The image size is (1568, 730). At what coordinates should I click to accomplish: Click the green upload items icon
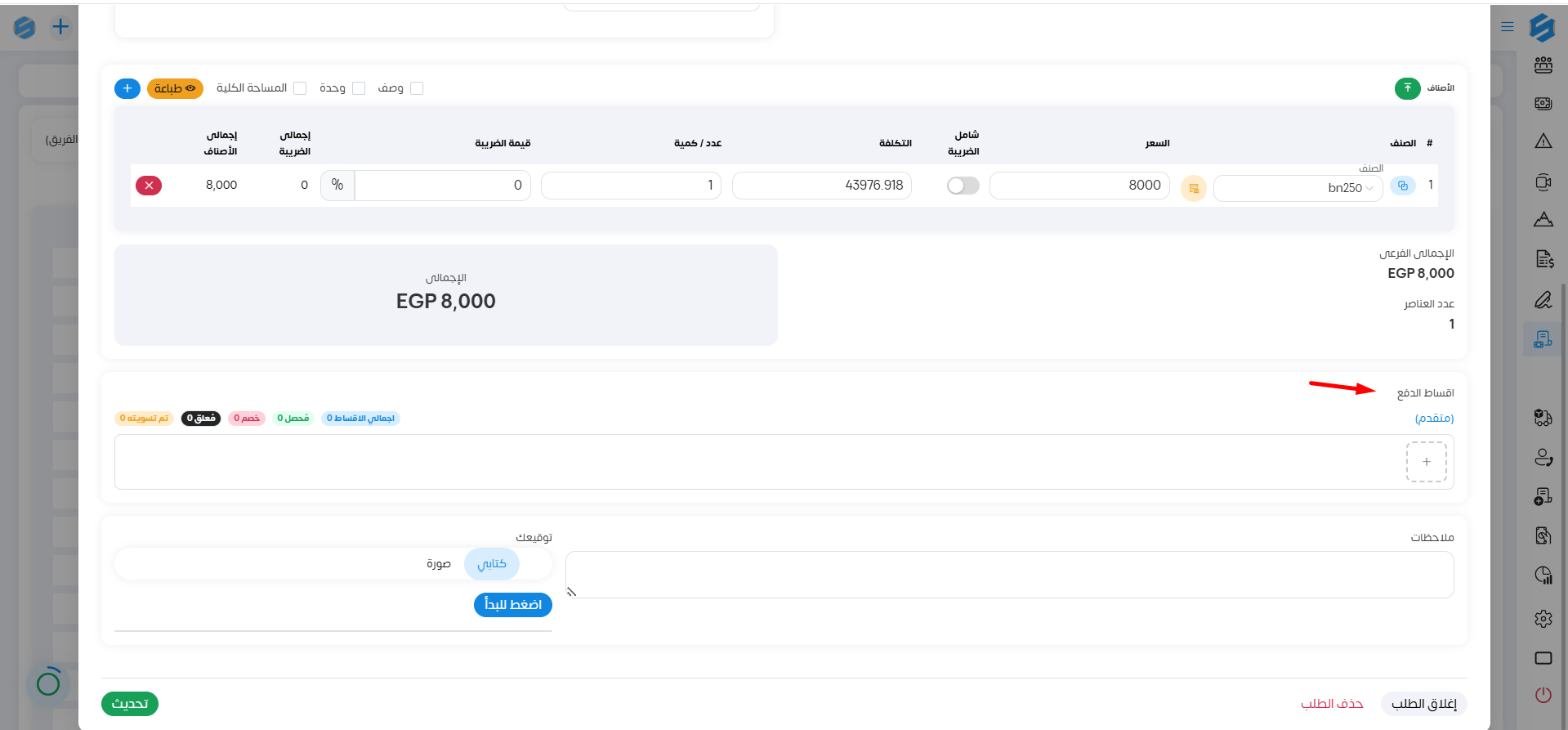1407,88
